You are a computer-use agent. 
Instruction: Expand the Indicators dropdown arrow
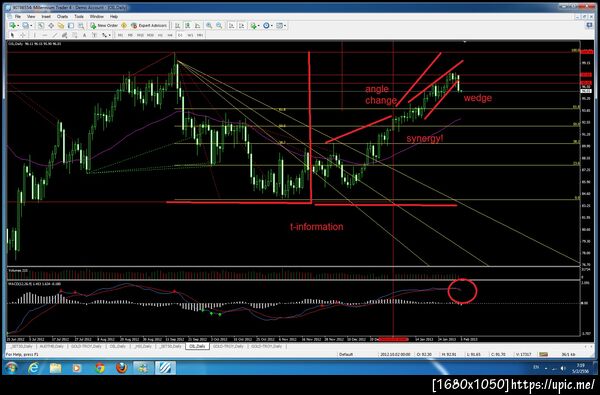(x=259, y=26)
